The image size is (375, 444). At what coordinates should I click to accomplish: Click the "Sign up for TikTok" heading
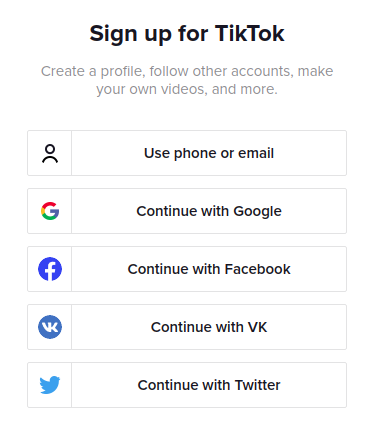[187, 34]
